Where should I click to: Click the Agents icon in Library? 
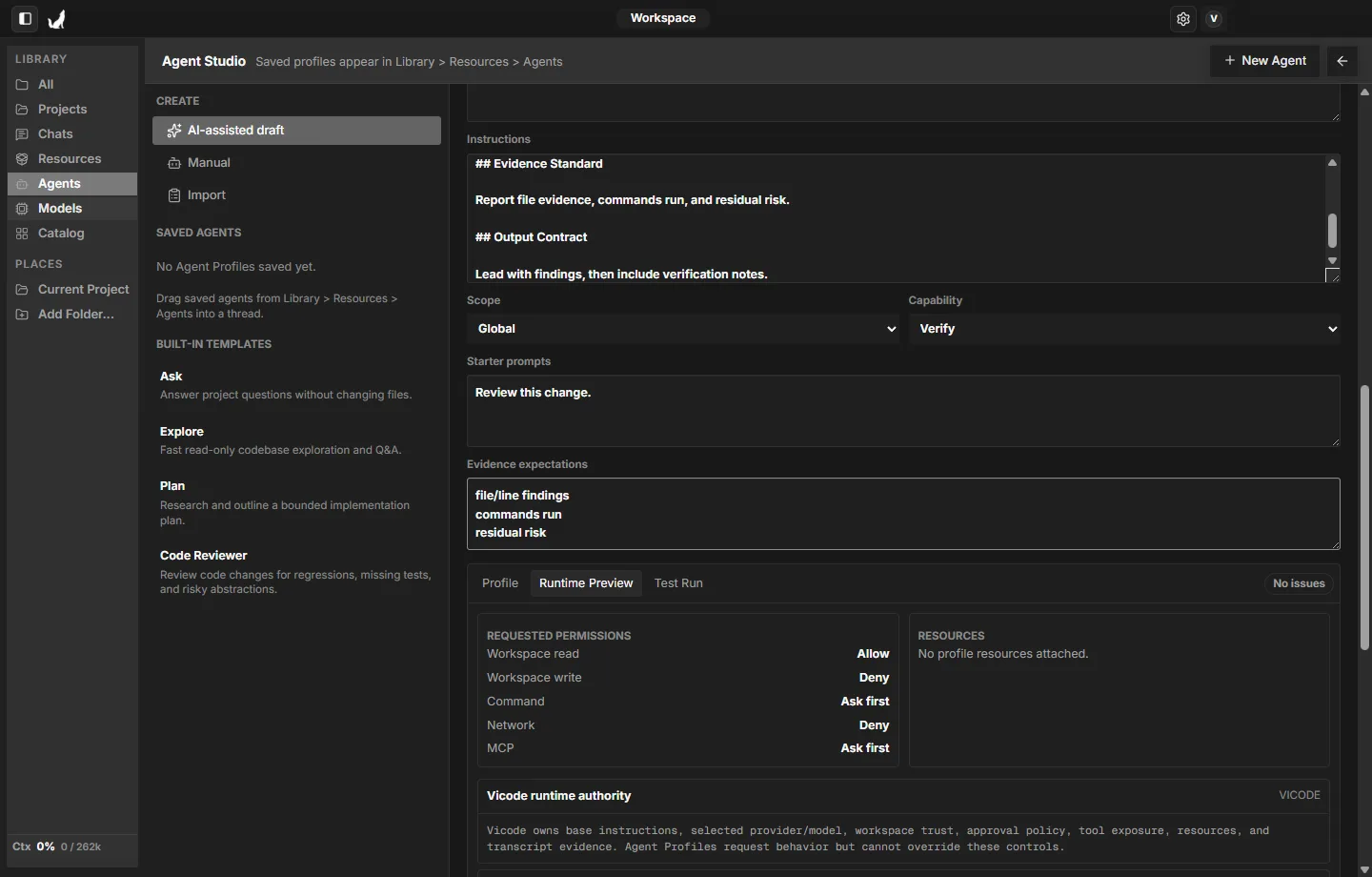22,184
